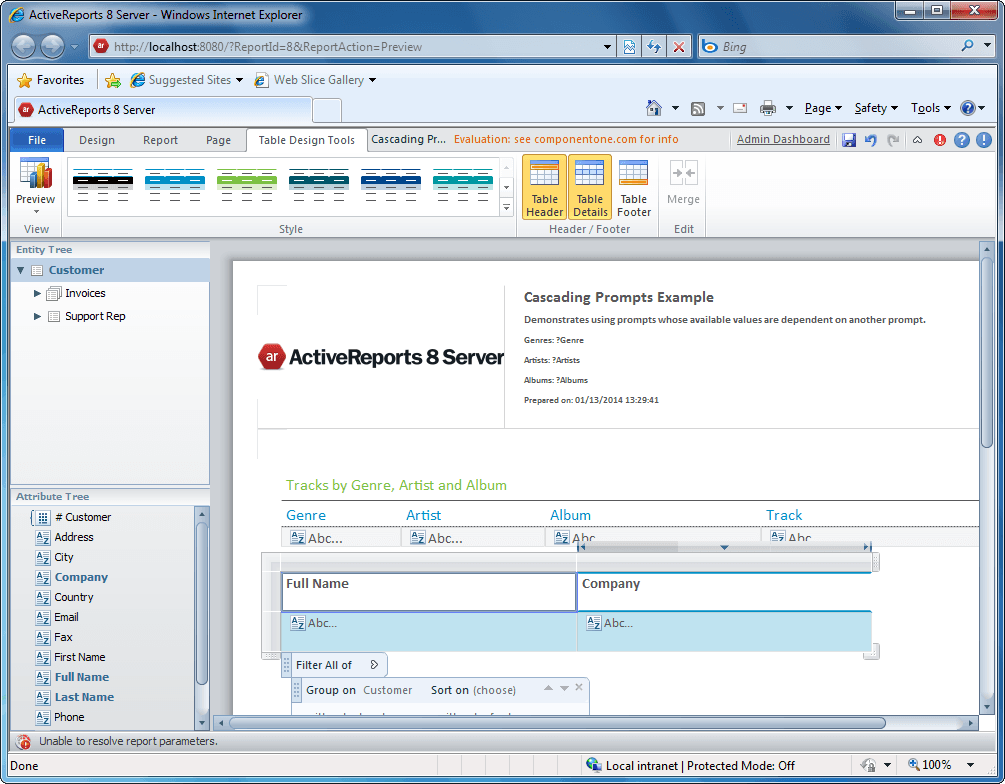Switch to the Report tab
Viewport: 1005px width, 784px height.
(160, 140)
